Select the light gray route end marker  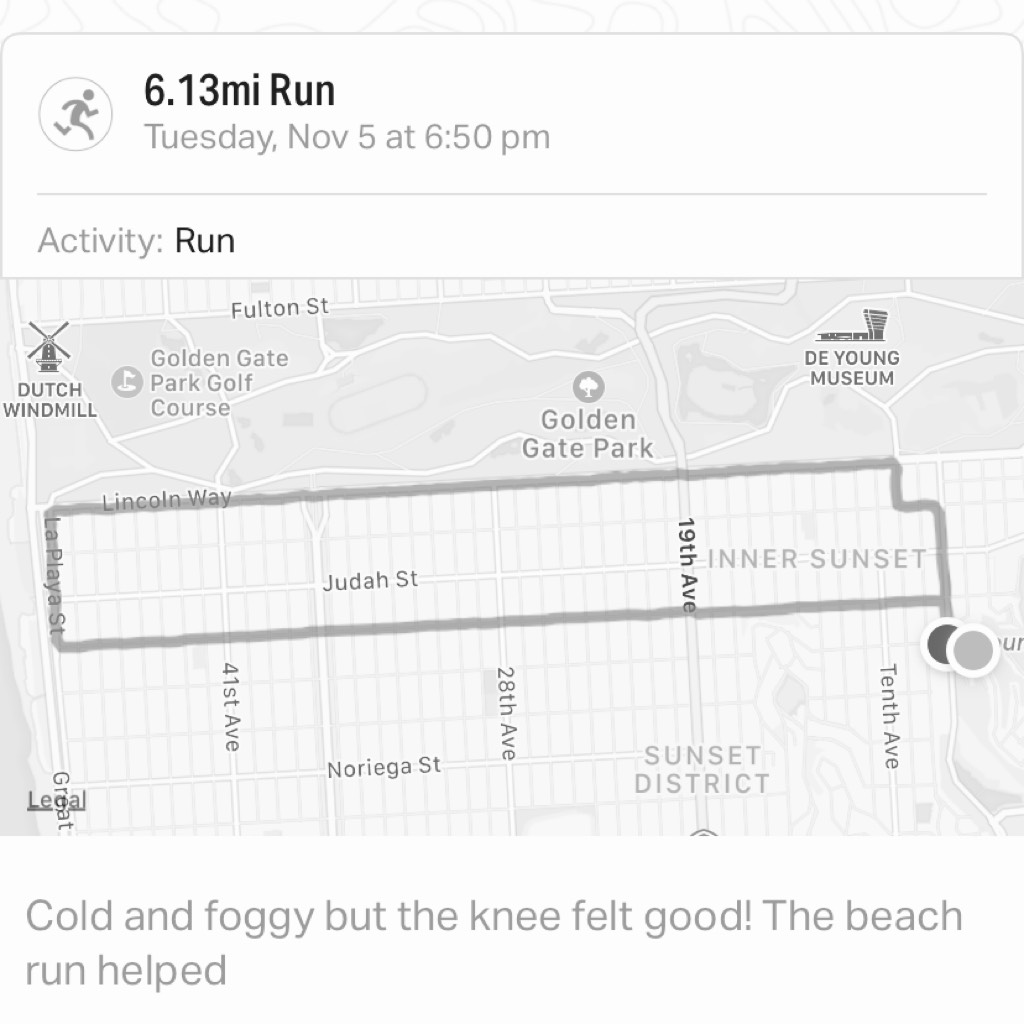(973, 650)
